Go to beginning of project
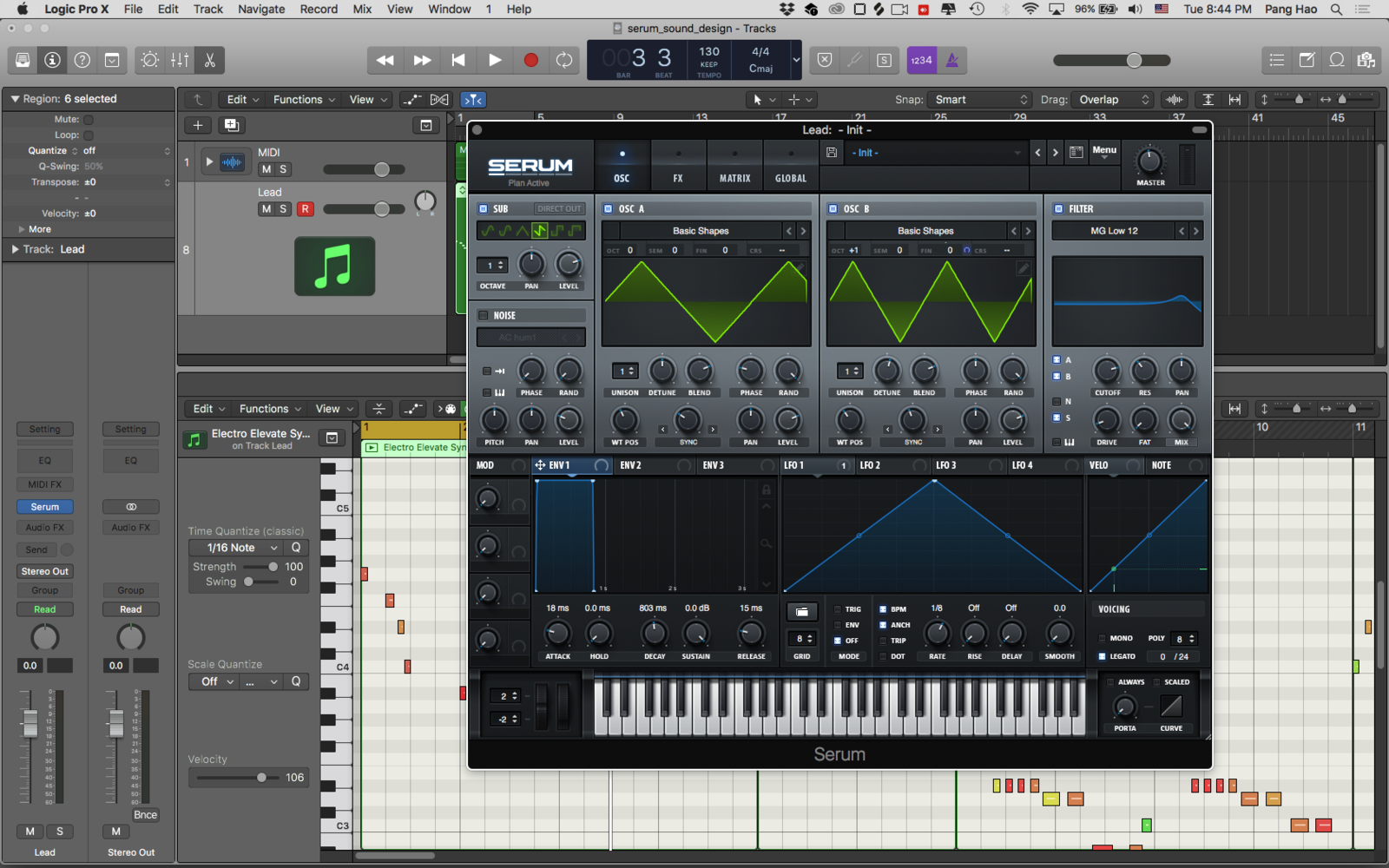This screenshot has width=1389, height=868. click(x=458, y=60)
